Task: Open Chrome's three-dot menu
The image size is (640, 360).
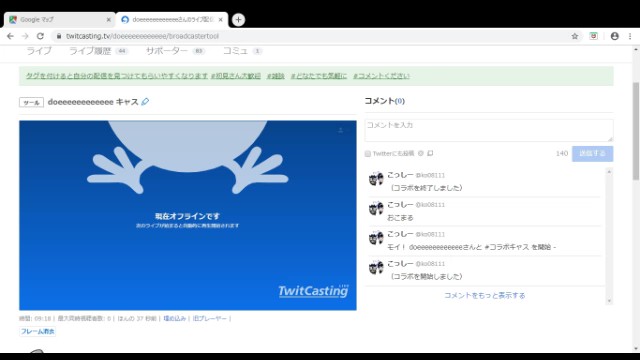Action: pyautogui.click(x=630, y=36)
